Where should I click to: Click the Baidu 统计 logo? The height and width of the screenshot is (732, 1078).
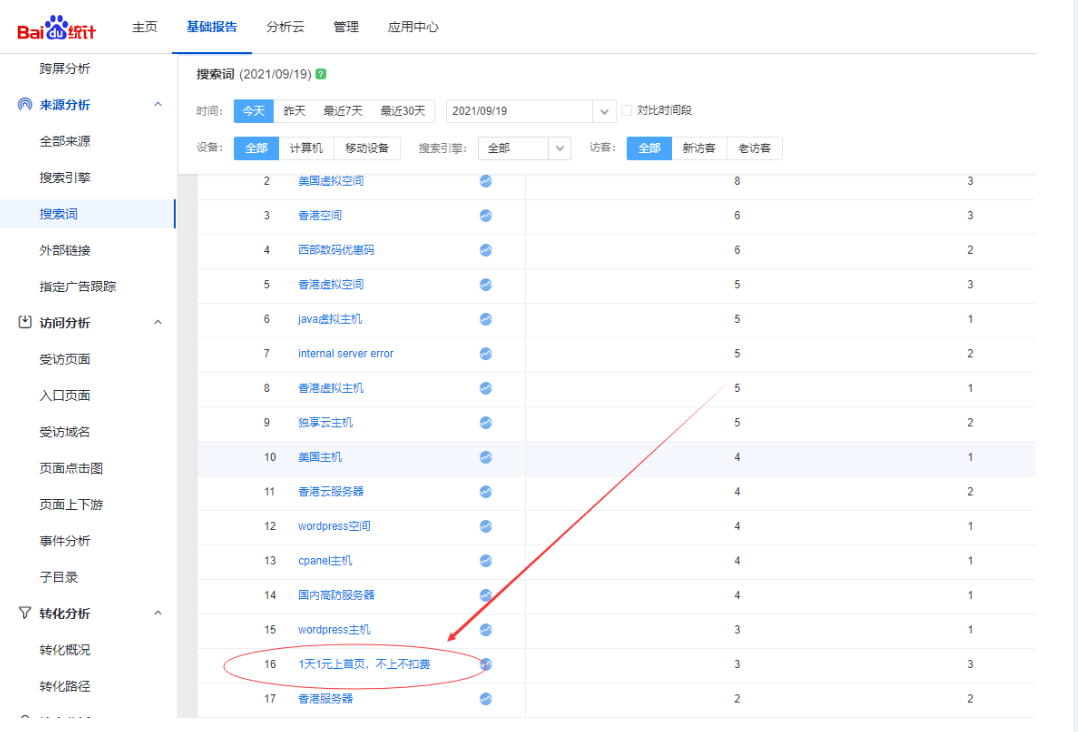tap(57, 27)
